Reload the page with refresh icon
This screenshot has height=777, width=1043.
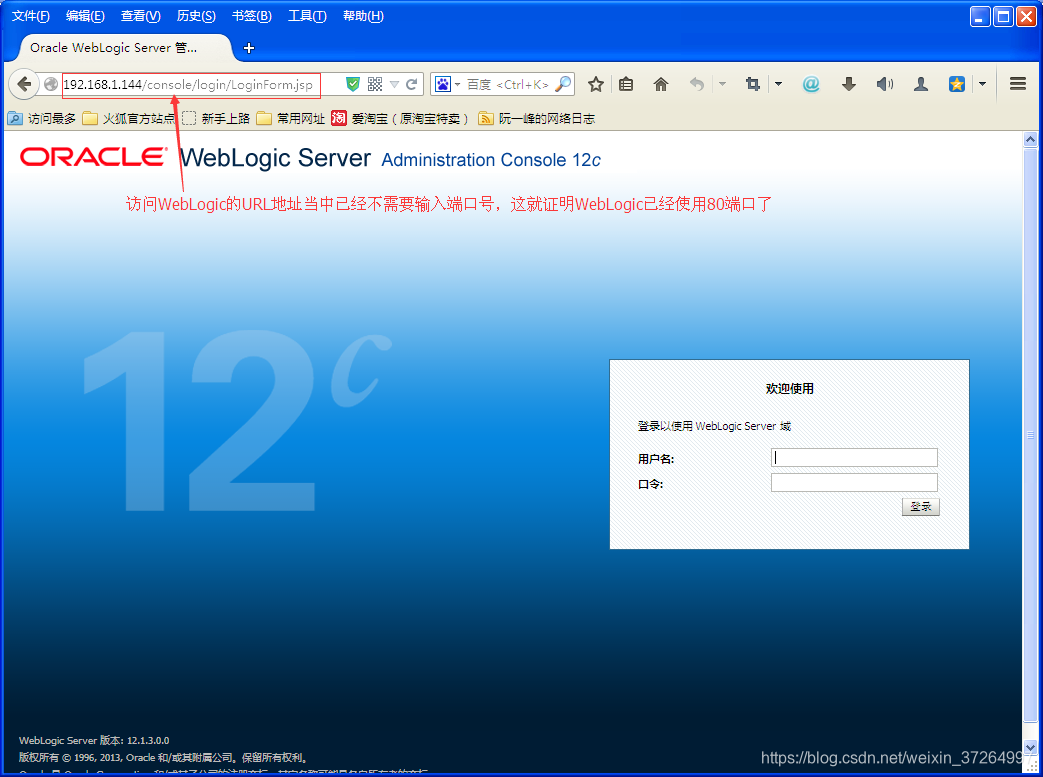click(412, 84)
